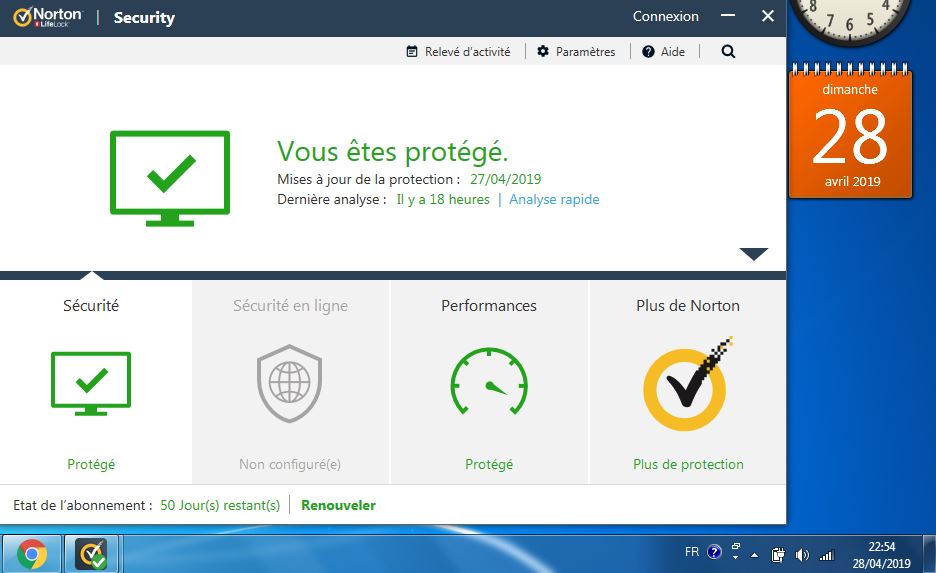Screen dimensions: 936x573
Task: Click Renouveler subscription link
Action: click(x=338, y=505)
